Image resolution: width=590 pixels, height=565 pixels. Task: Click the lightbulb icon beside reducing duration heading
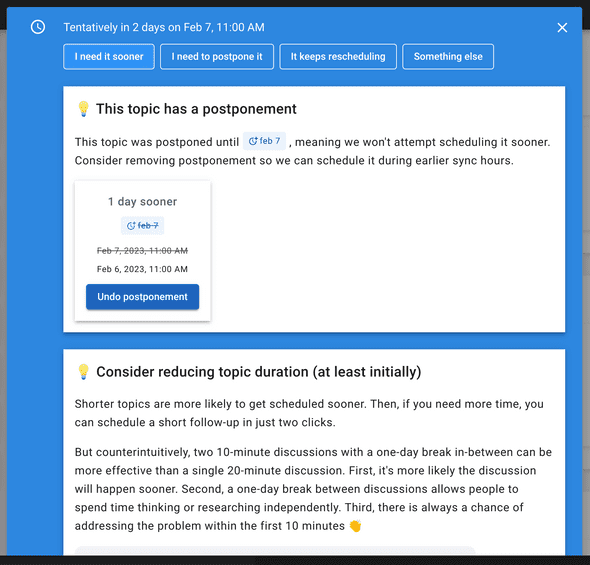coord(83,372)
